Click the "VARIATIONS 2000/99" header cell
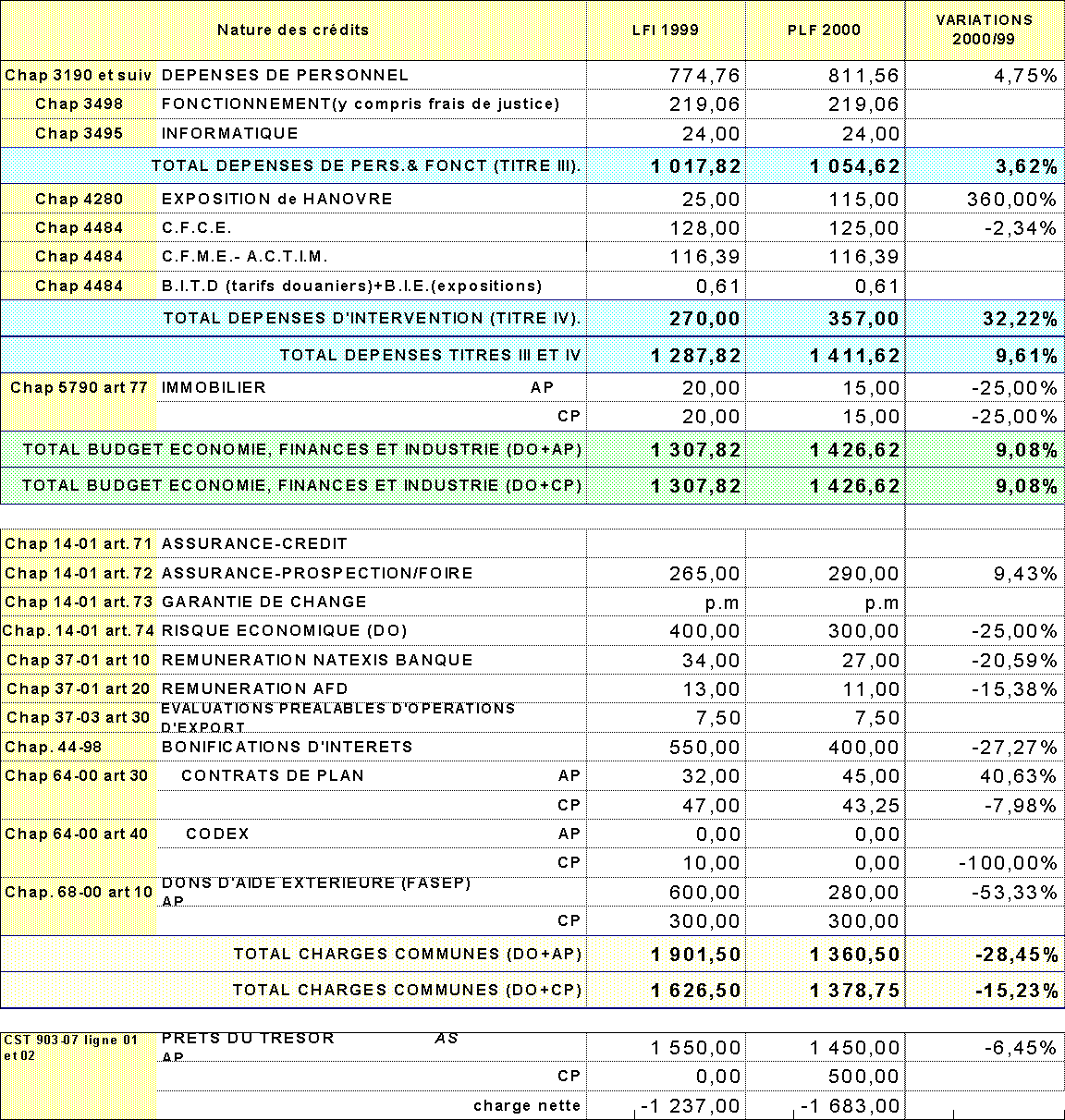The width and height of the screenshot is (1065, 1120). (984, 30)
